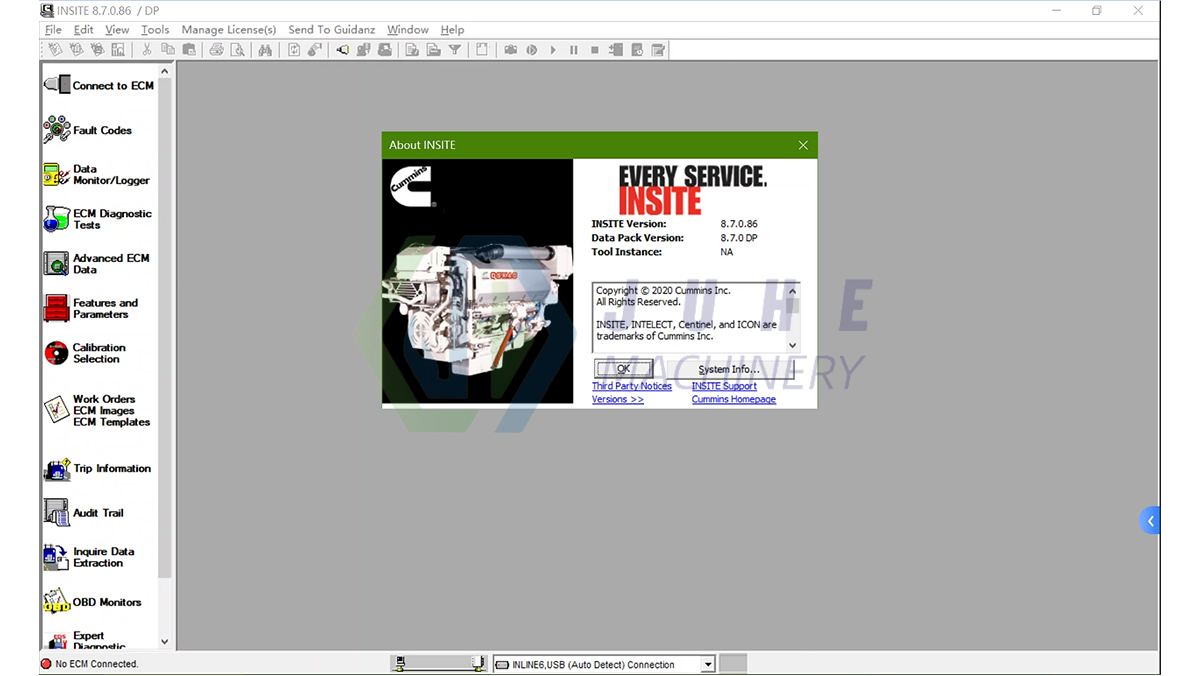The image size is (1200, 676).
Task: Open the Trip Information icon
Action: 57,469
